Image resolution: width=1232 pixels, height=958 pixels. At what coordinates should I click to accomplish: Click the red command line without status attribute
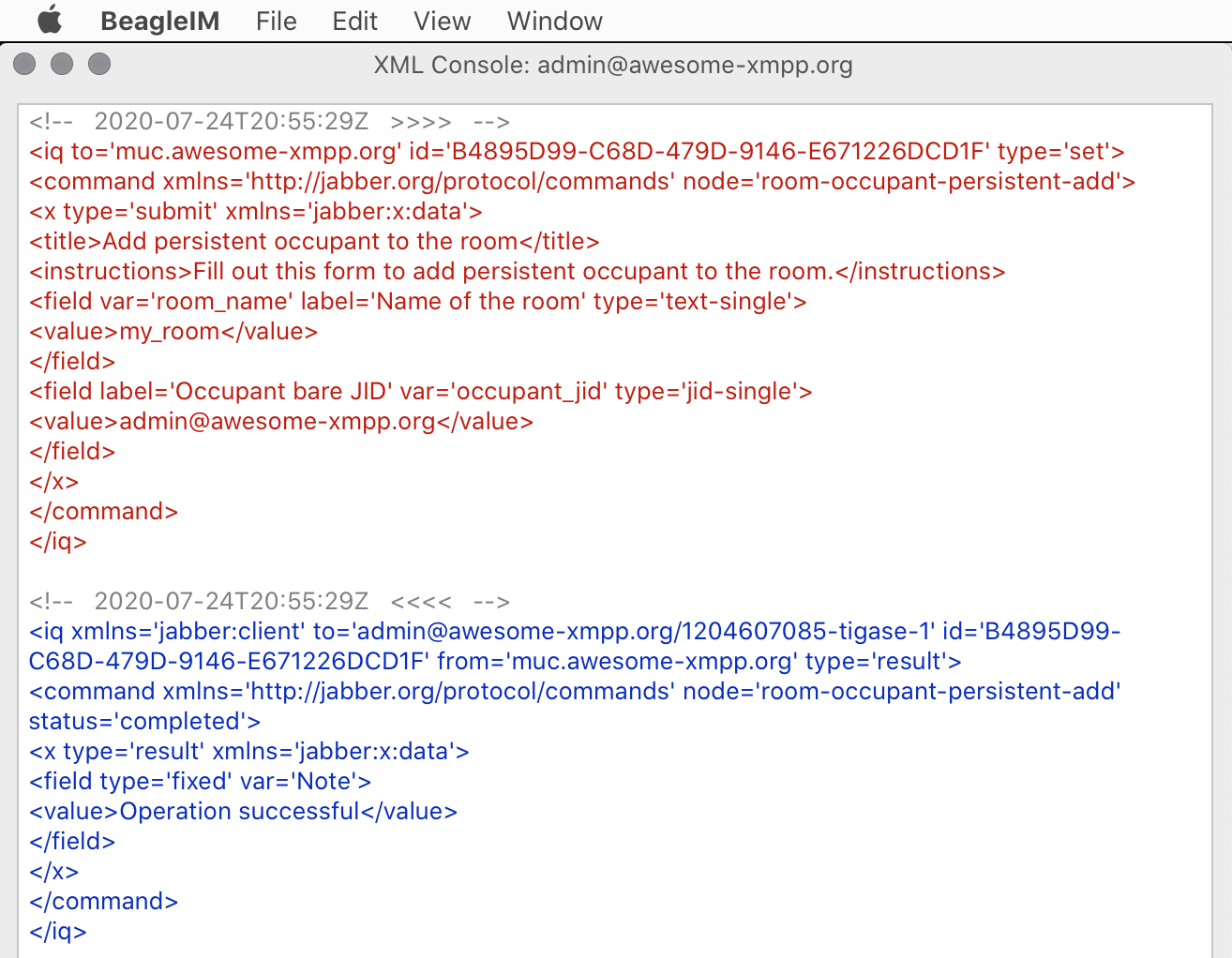582,182
